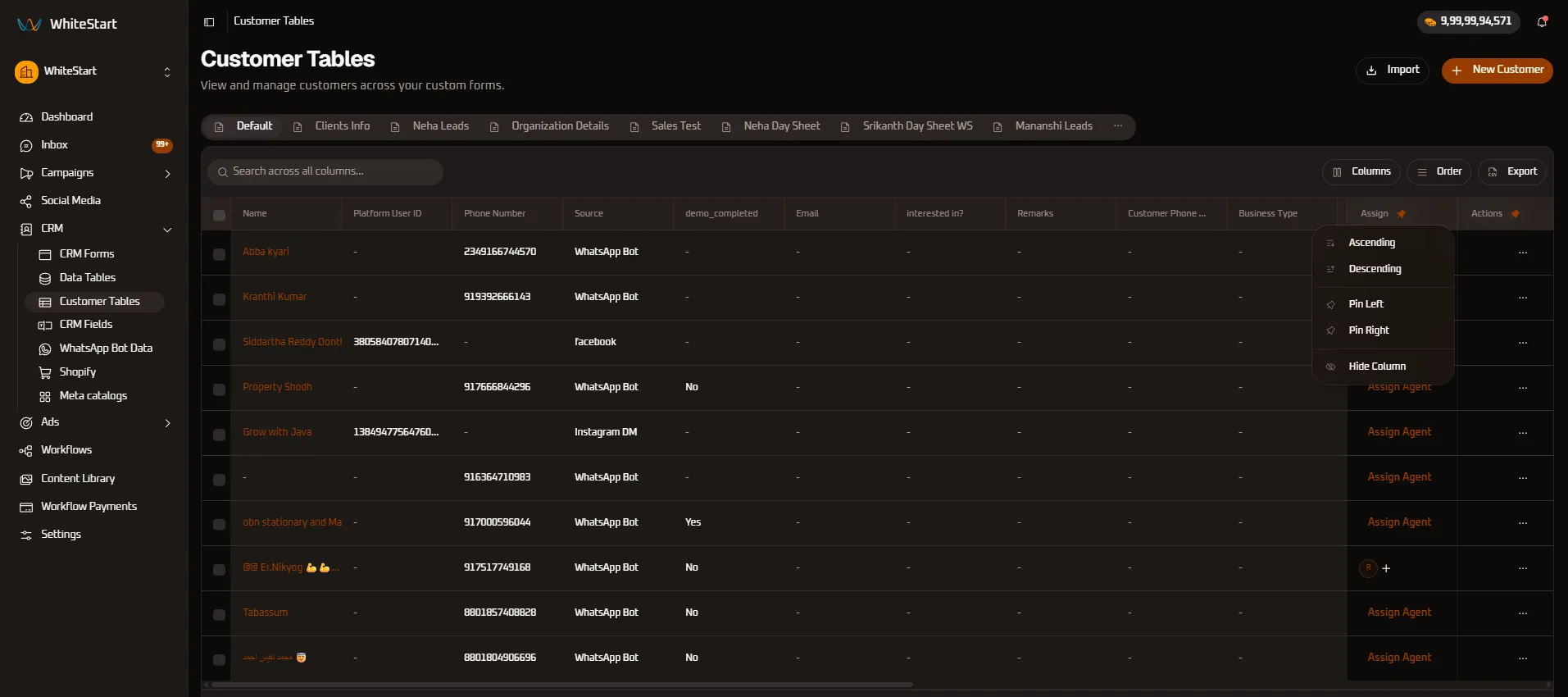The image size is (1568, 697).
Task: Switch to the Clients Info tab
Action: pos(332,126)
